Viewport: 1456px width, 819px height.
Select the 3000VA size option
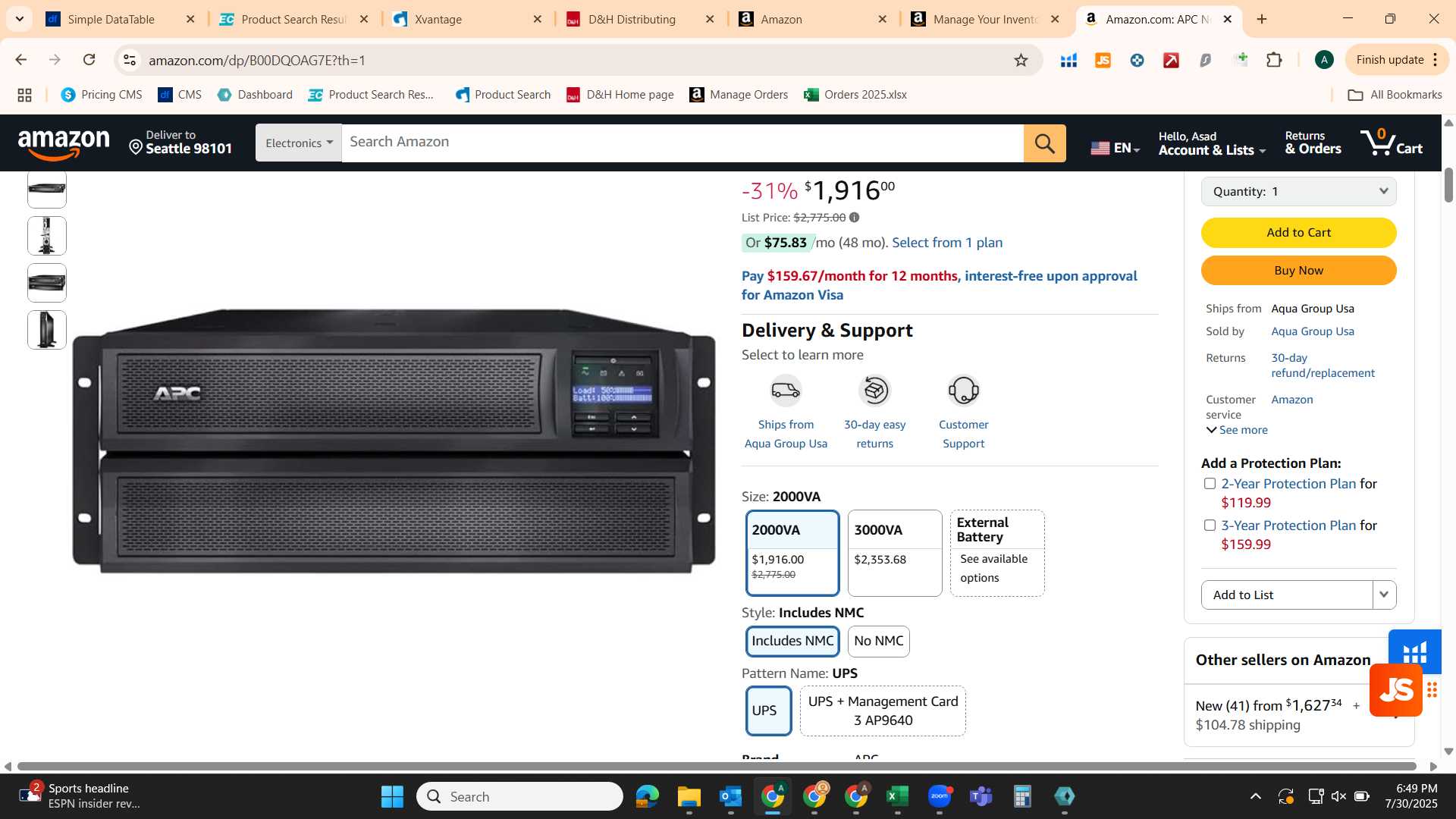[895, 553]
